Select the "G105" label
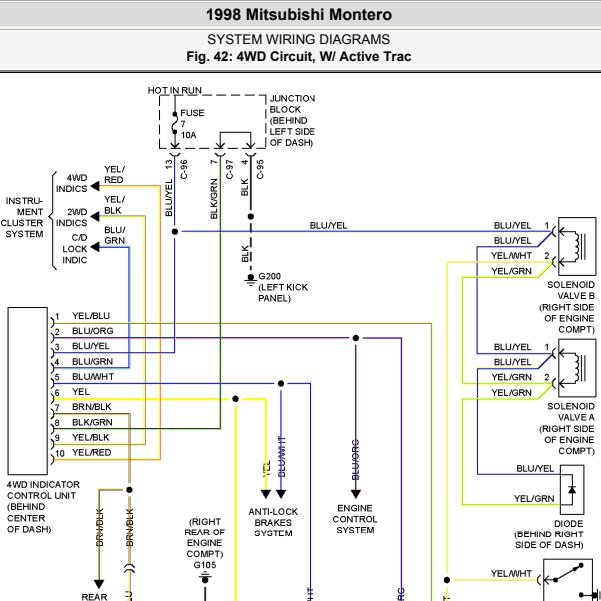Viewport: 601px width, 601px height. point(205,565)
